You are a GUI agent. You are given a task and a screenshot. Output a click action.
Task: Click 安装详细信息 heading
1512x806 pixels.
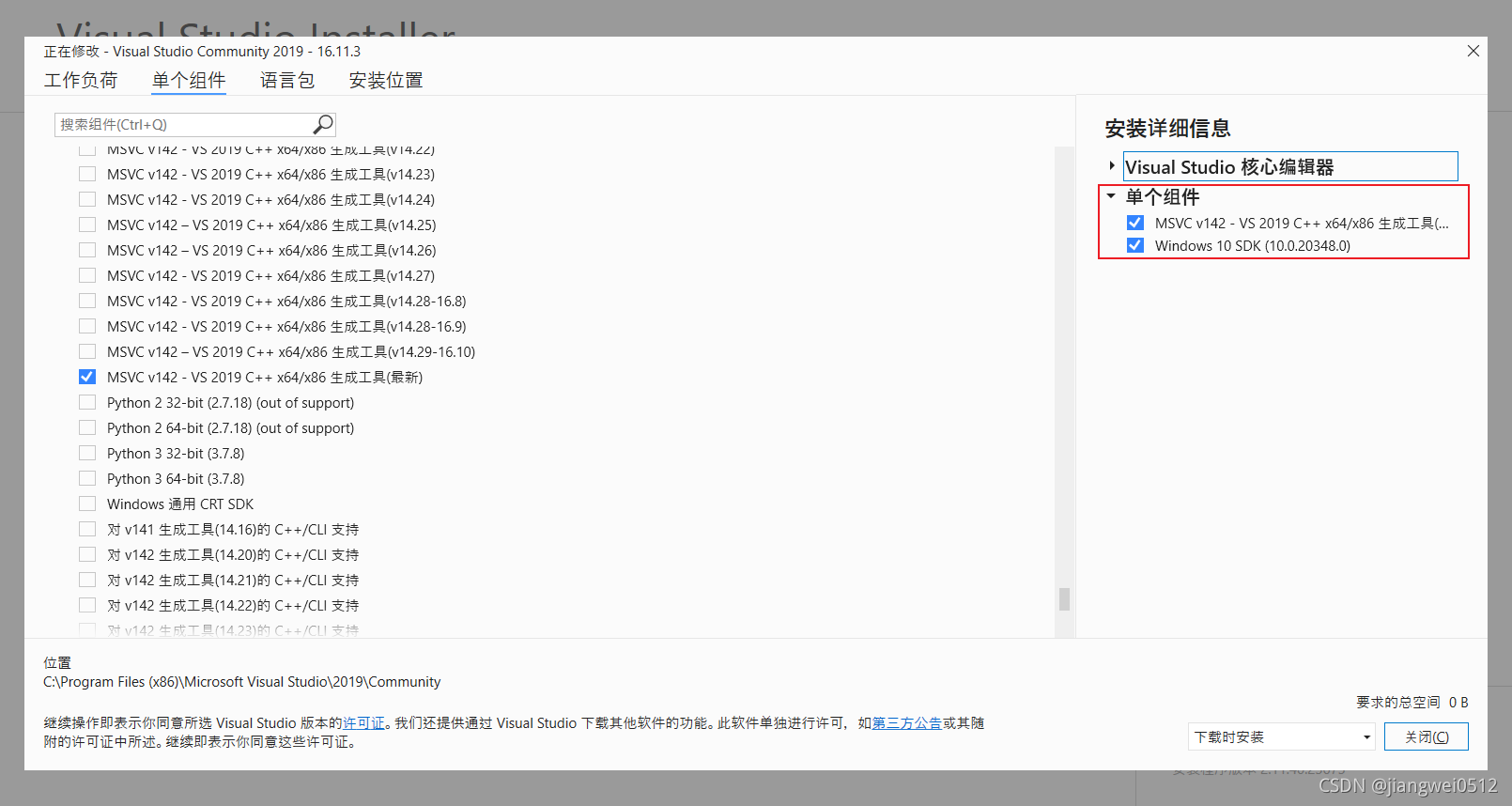pyautogui.click(x=1167, y=128)
